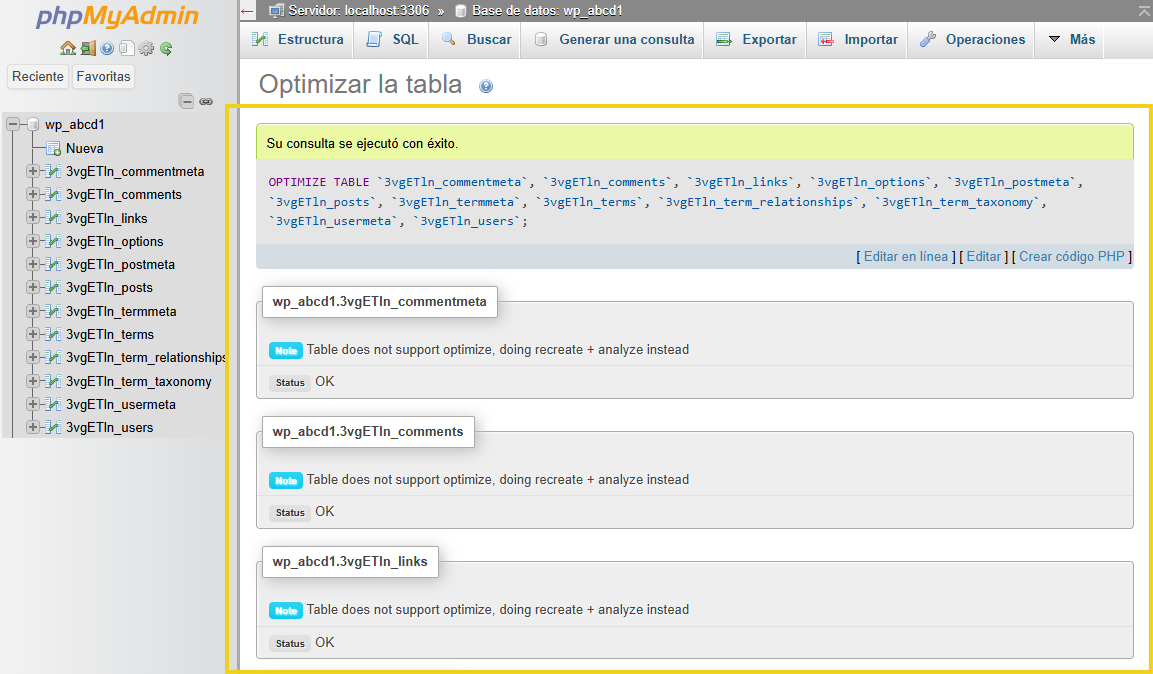The height and width of the screenshot is (674, 1153).
Task: Open the settings gear icon
Action: tap(146, 49)
